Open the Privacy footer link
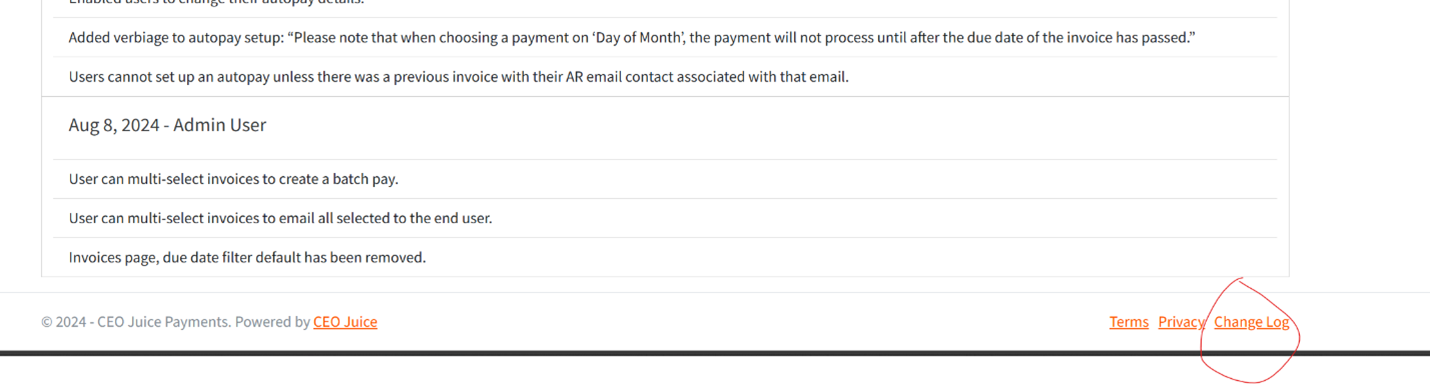1430x384 pixels. (1181, 322)
